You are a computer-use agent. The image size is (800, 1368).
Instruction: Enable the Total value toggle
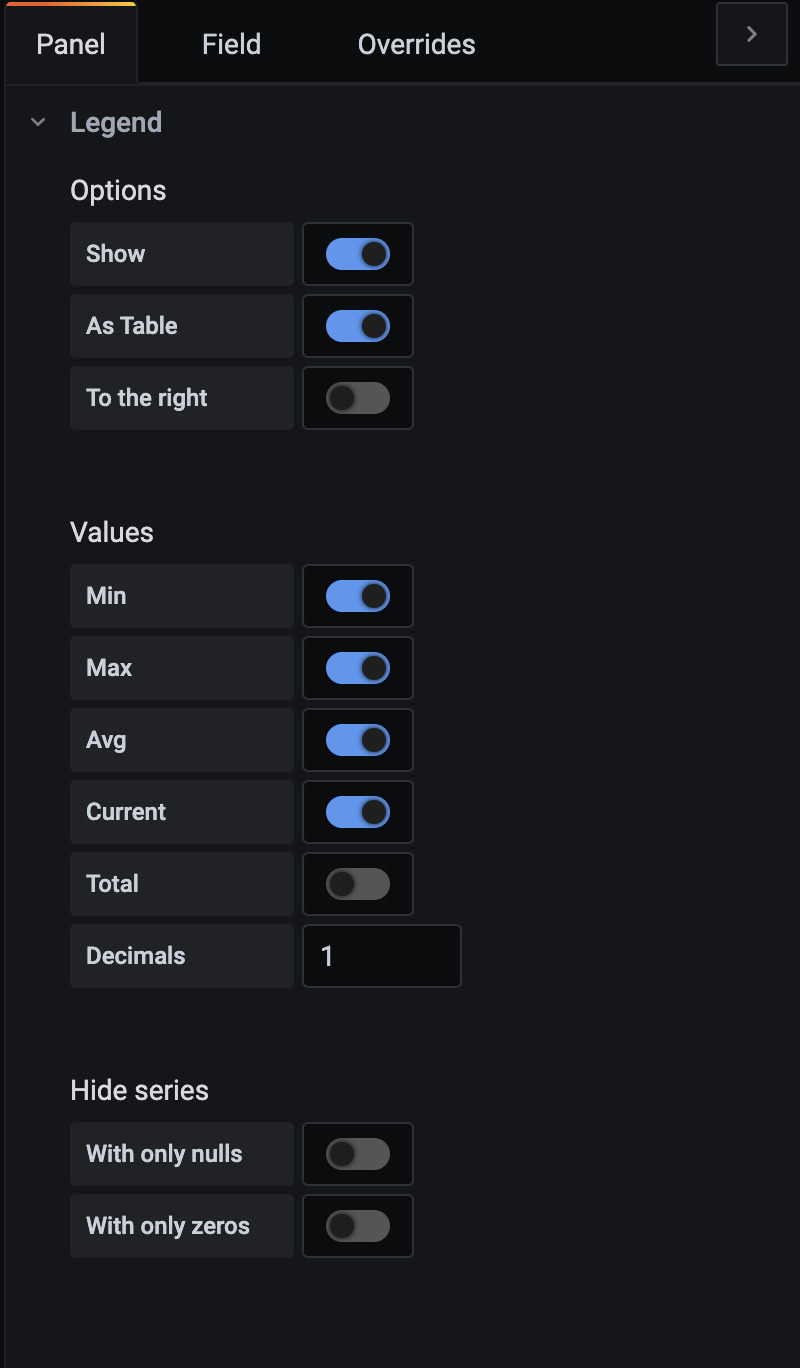(x=357, y=884)
